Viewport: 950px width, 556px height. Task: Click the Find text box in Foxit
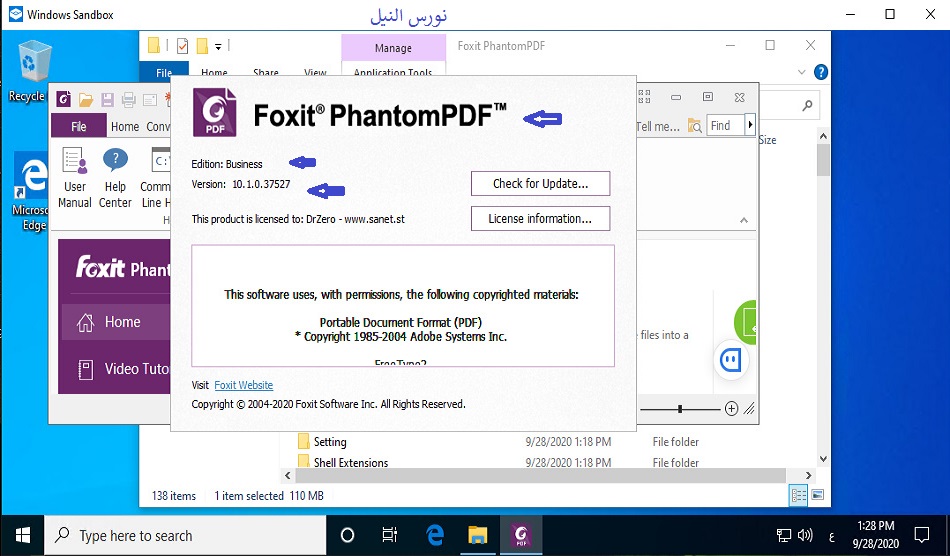pos(725,125)
